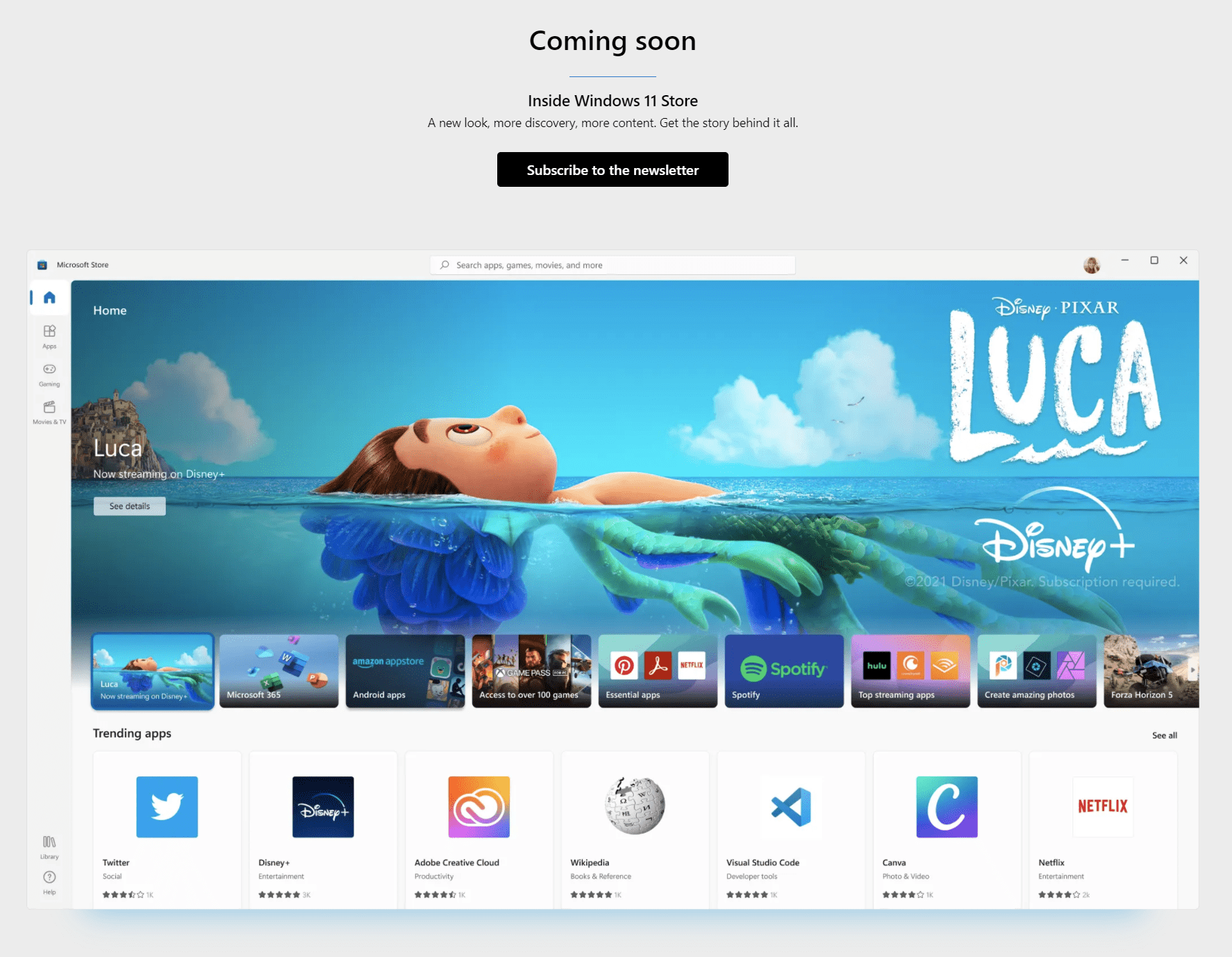
Task: Open the Top streaming apps label on tile
Action: pyautogui.click(x=897, y=694)
